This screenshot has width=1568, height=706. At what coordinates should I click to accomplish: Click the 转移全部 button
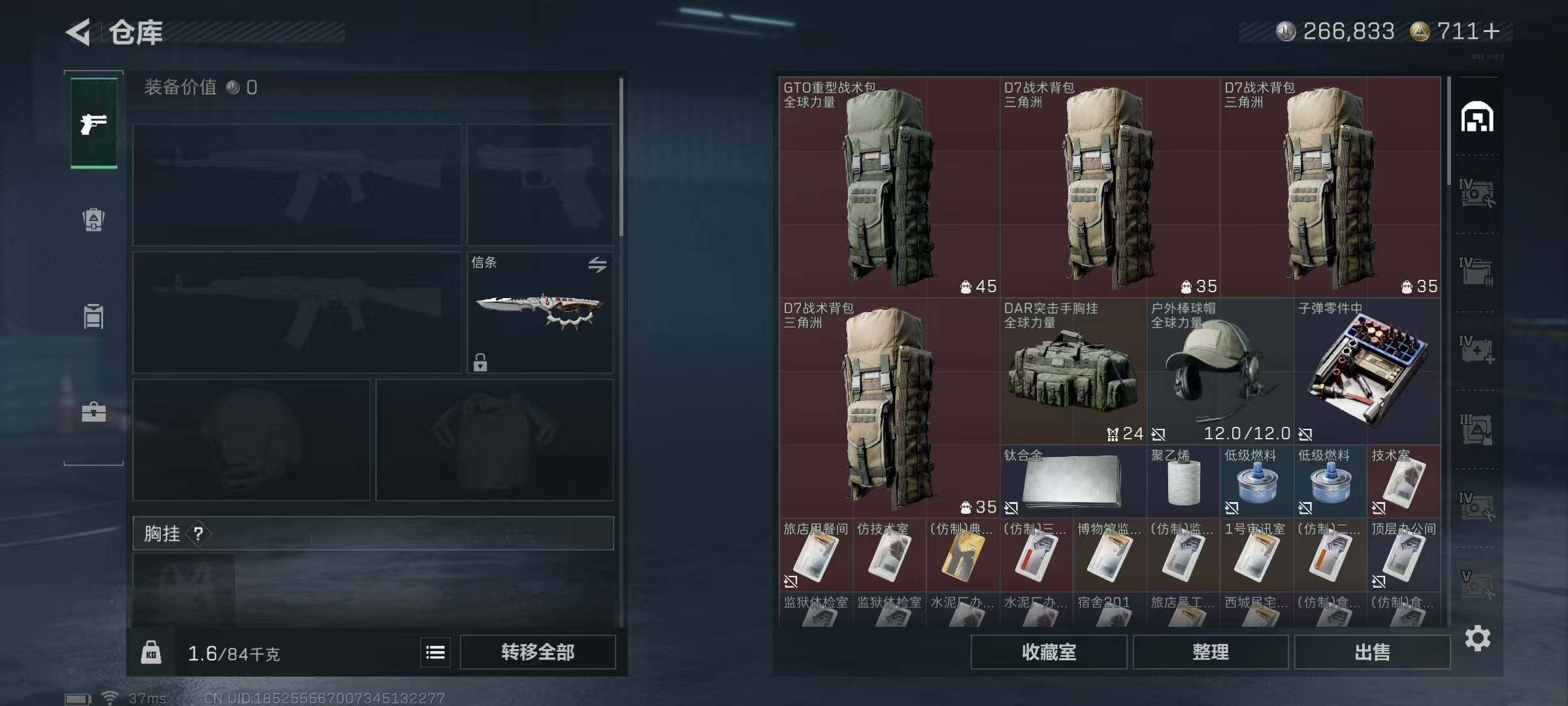[x=538, y=652]
